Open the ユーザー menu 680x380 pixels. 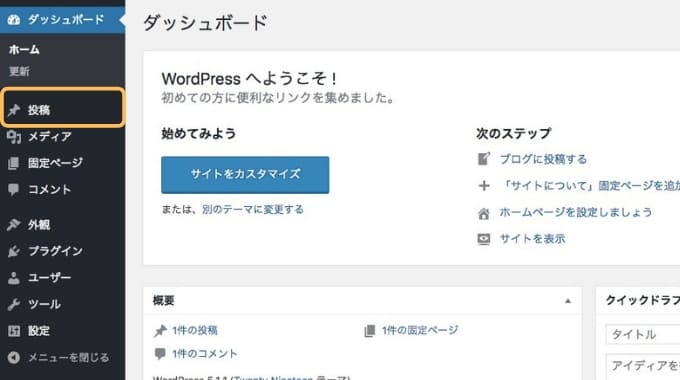[x=62, y=278]
